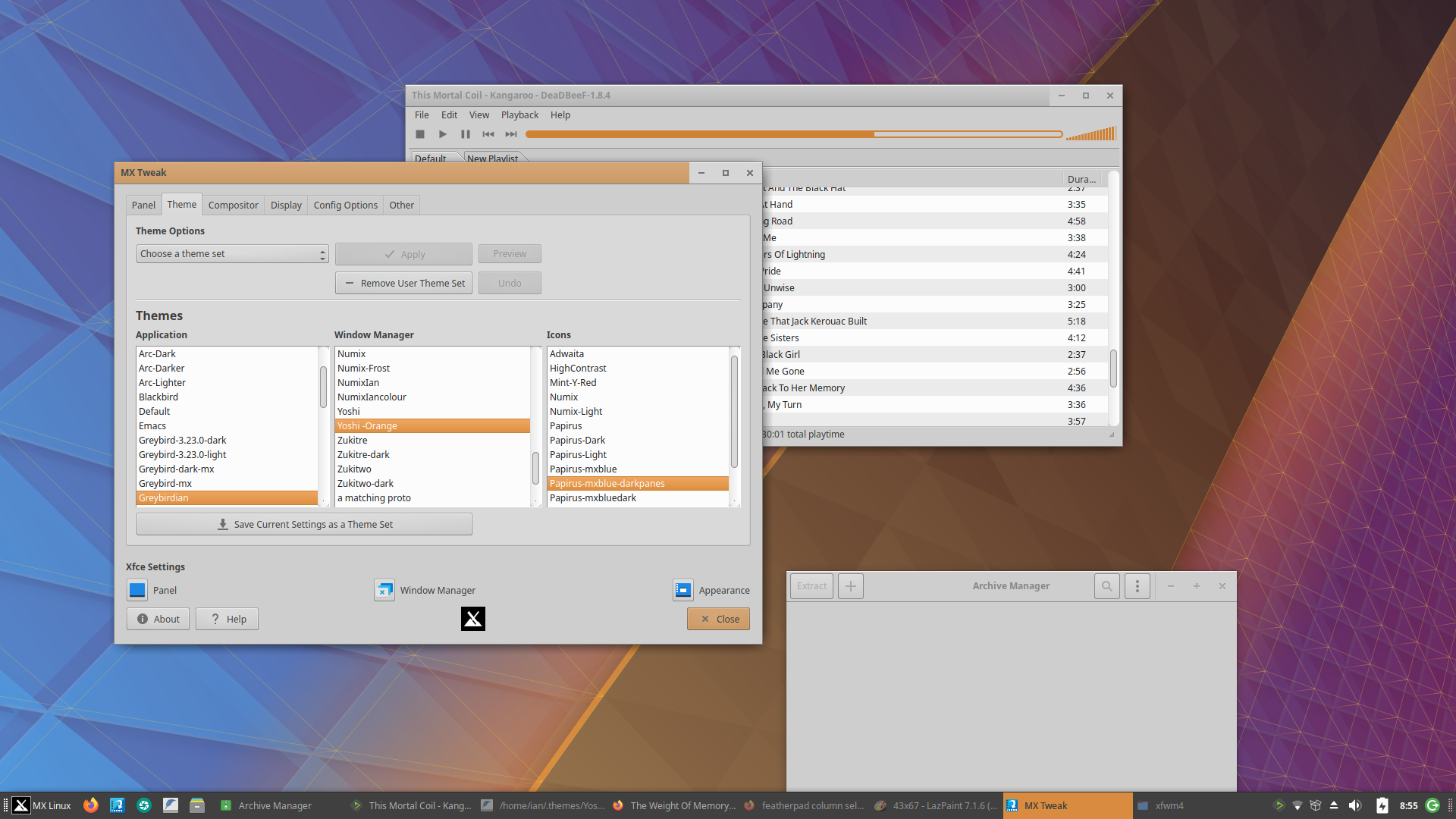Select Arc-Dark application theme
Image resolution: width=1456 pixels, height=819 pixels.
(x=227, y=354)
